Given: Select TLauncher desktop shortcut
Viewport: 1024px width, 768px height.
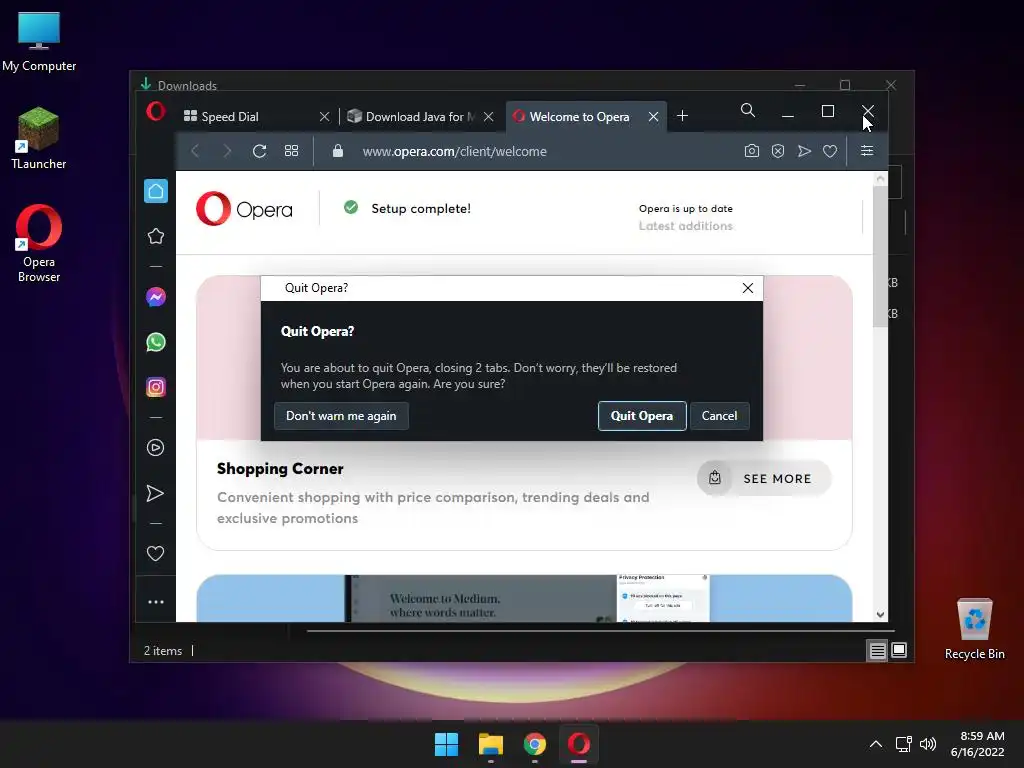Looking at the screenshot, I should (39, 138).
